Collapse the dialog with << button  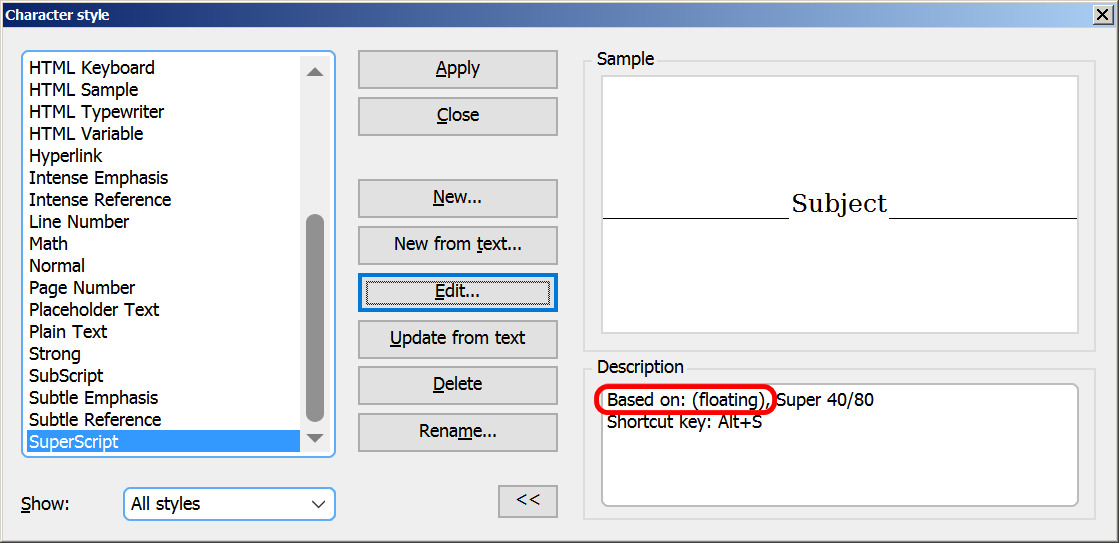pos(527,501)
